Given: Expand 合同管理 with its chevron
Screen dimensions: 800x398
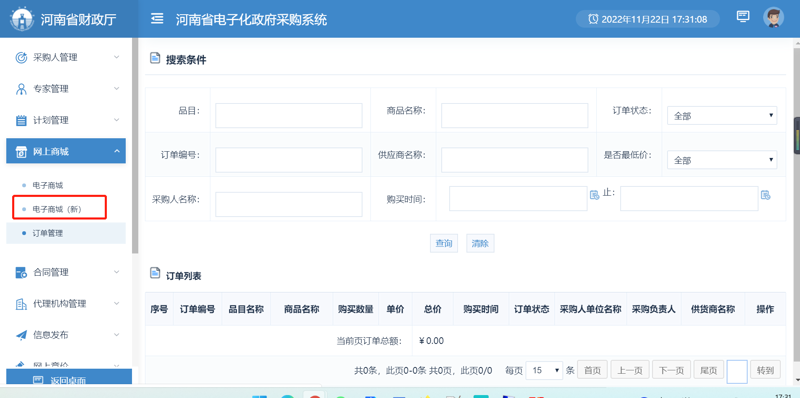Looking at the screenshot, I should 116,272.
